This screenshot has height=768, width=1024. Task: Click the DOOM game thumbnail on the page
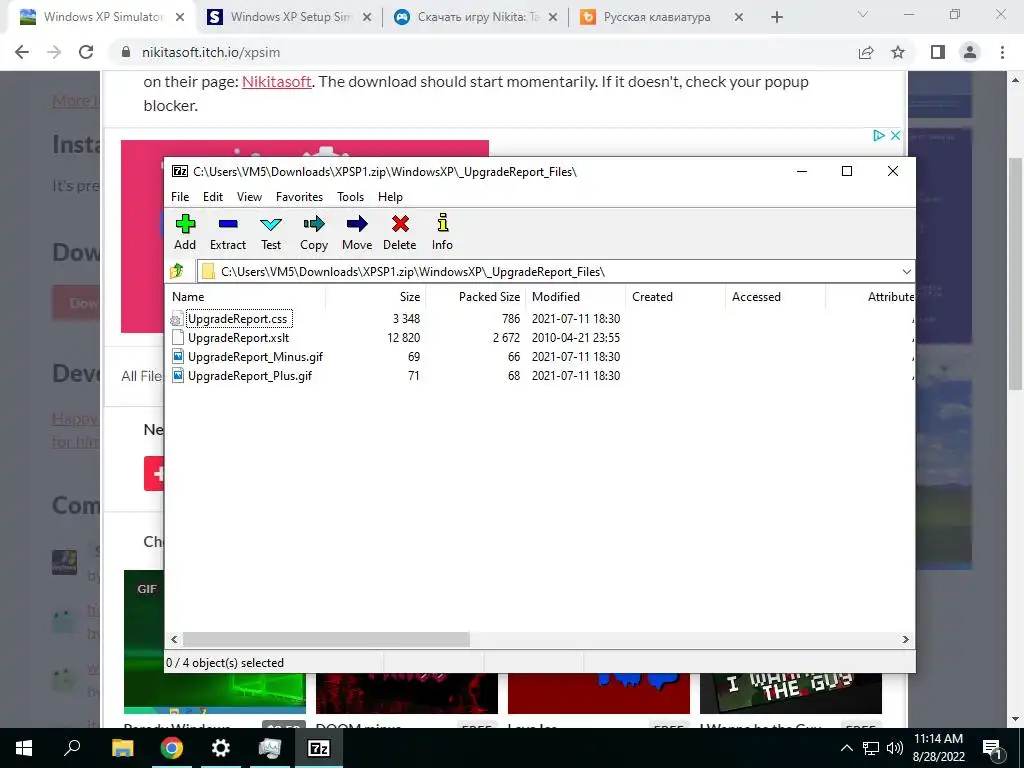pos(407,694)
